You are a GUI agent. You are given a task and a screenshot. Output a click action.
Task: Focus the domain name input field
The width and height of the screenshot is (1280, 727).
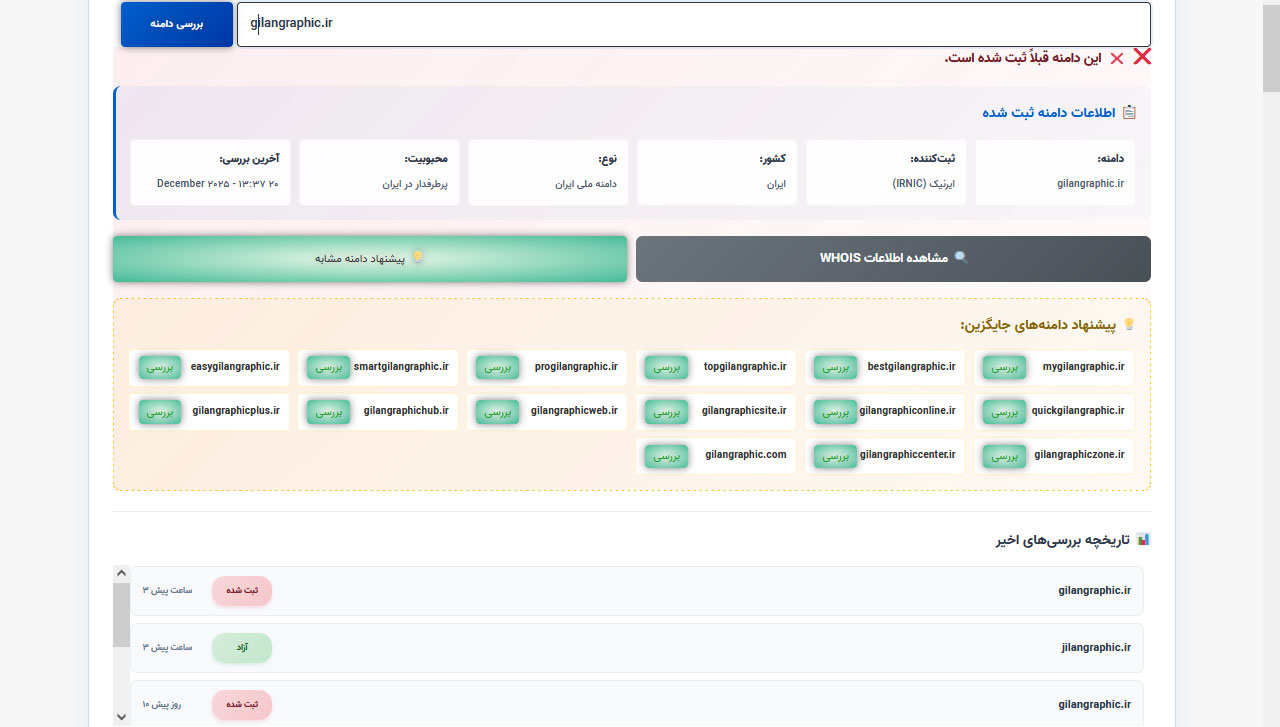click(x=693, y=24)
